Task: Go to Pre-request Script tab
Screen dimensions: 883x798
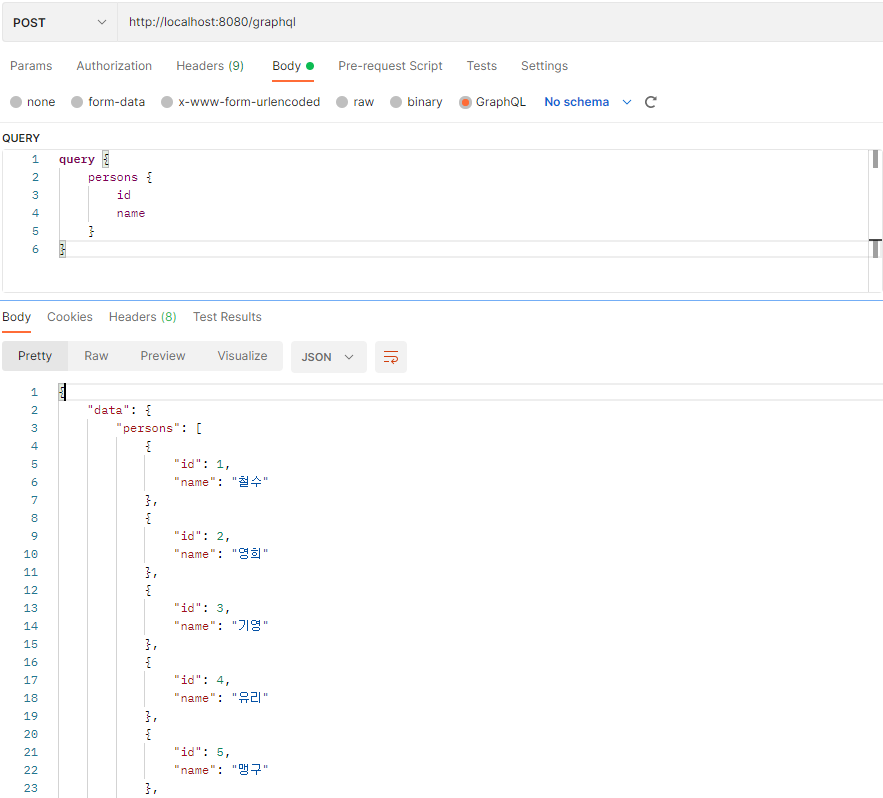Action: click(x=390, y=66)
